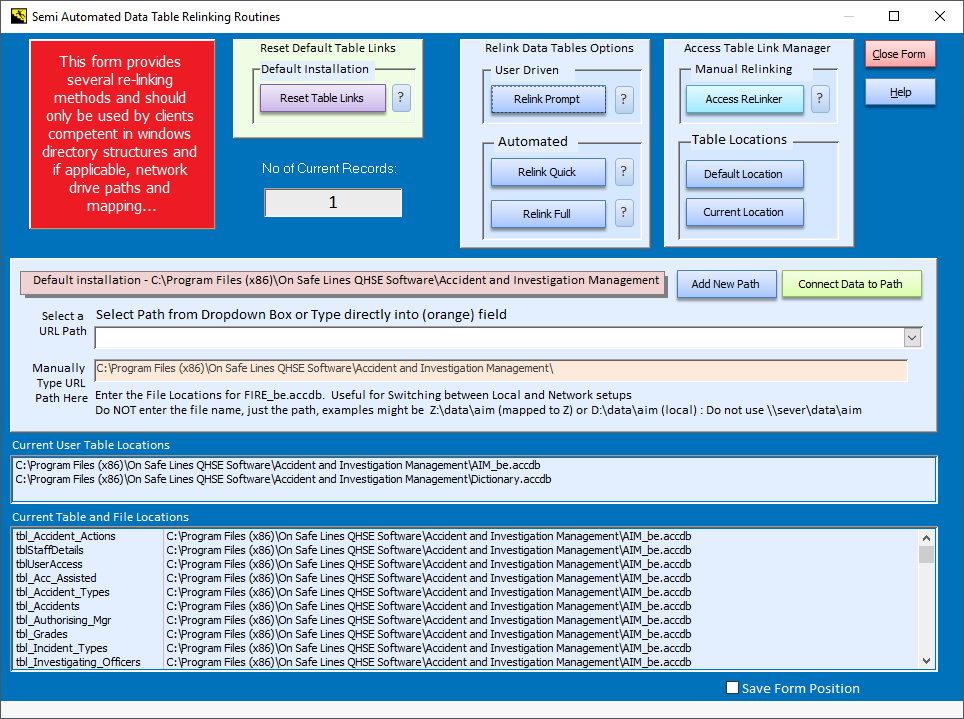The width and height of the screenshot is (964, 719).
Task: Click the Default installation path banner
Action: tap(343, 283)
